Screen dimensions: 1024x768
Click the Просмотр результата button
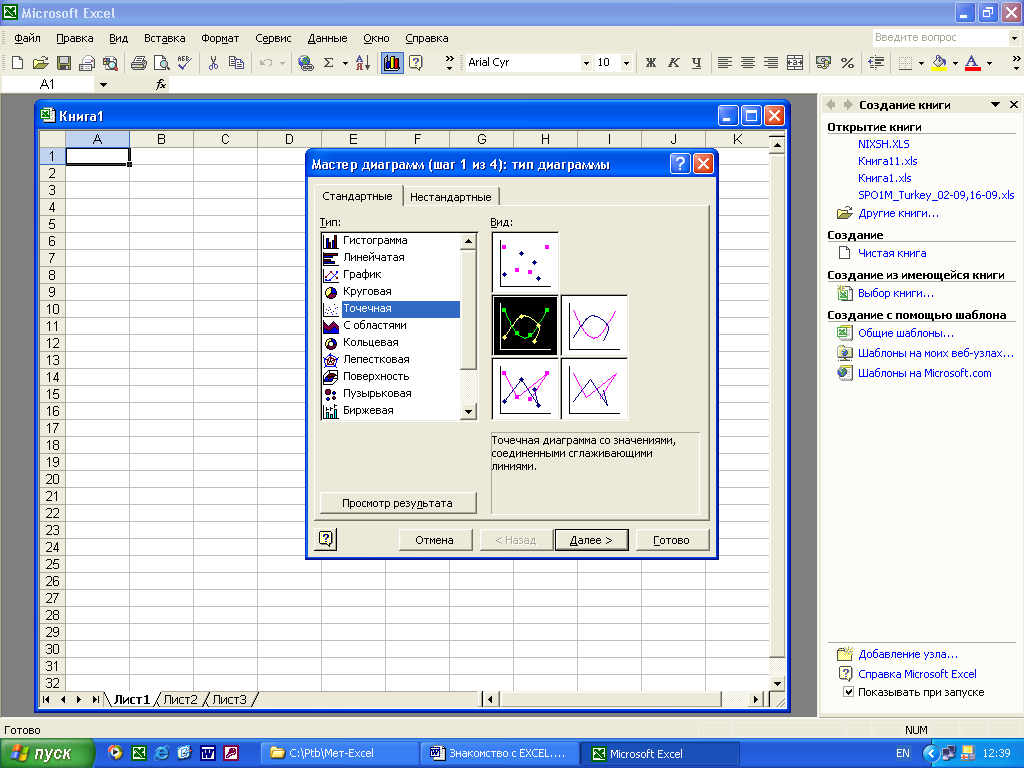(398, 503)
